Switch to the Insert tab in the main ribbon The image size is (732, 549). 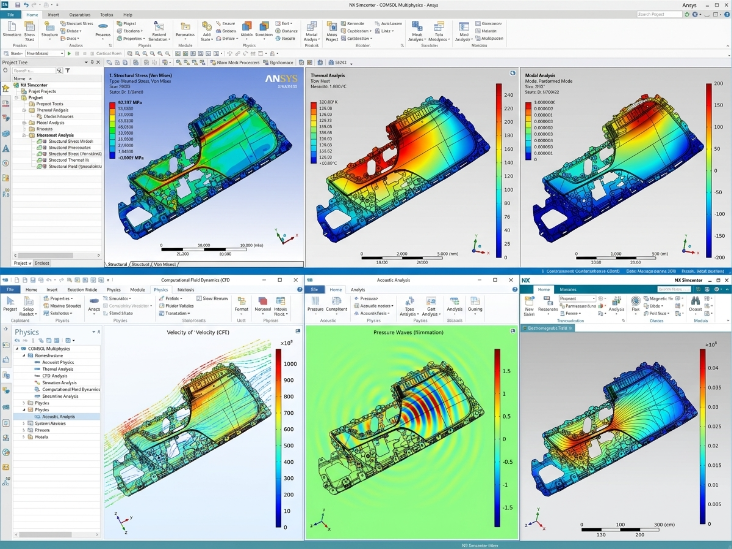click(x=53, y=14)
